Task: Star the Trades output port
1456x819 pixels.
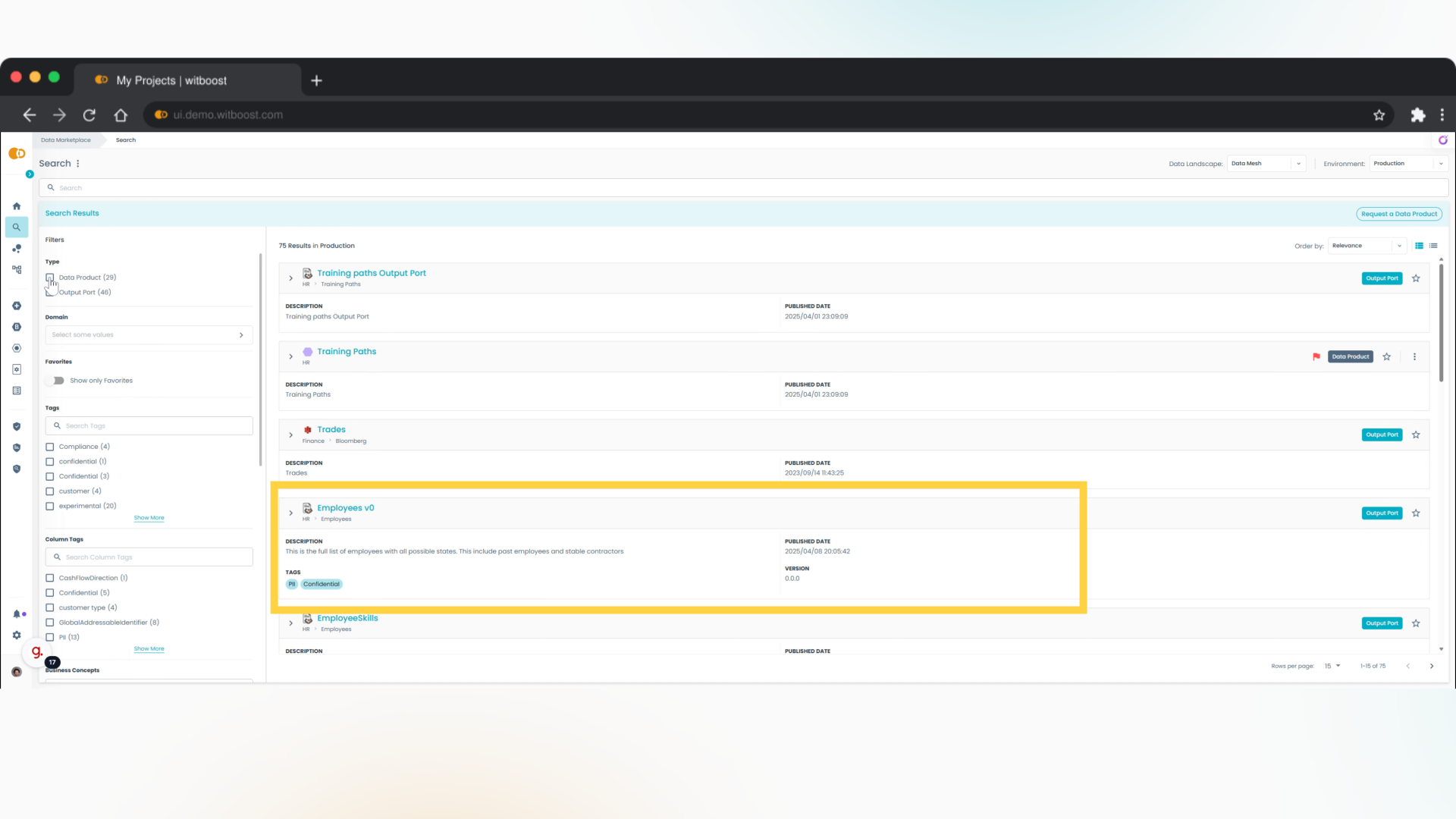Action: (x=1416, y=435)
